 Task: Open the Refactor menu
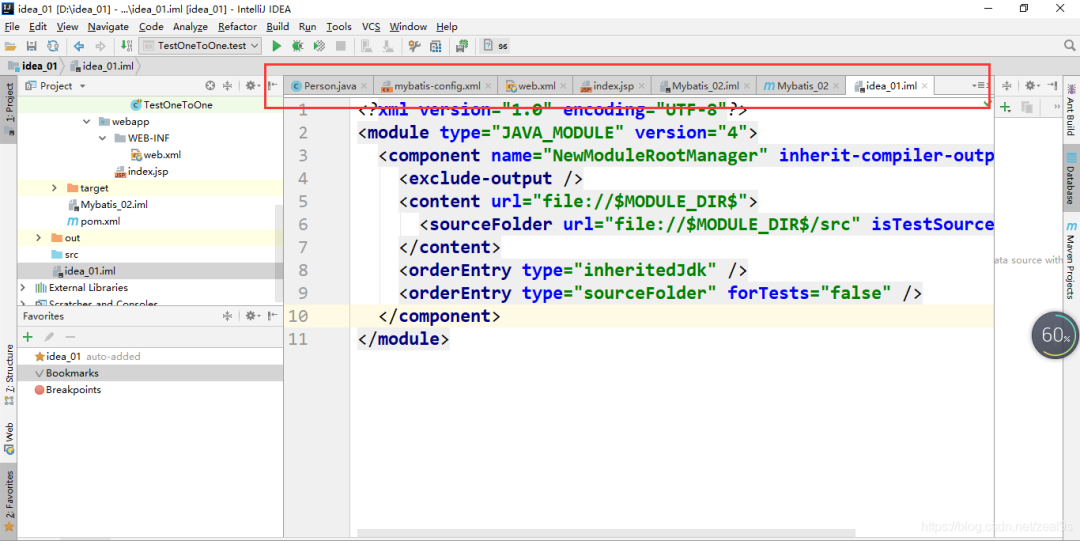(237, 27)
